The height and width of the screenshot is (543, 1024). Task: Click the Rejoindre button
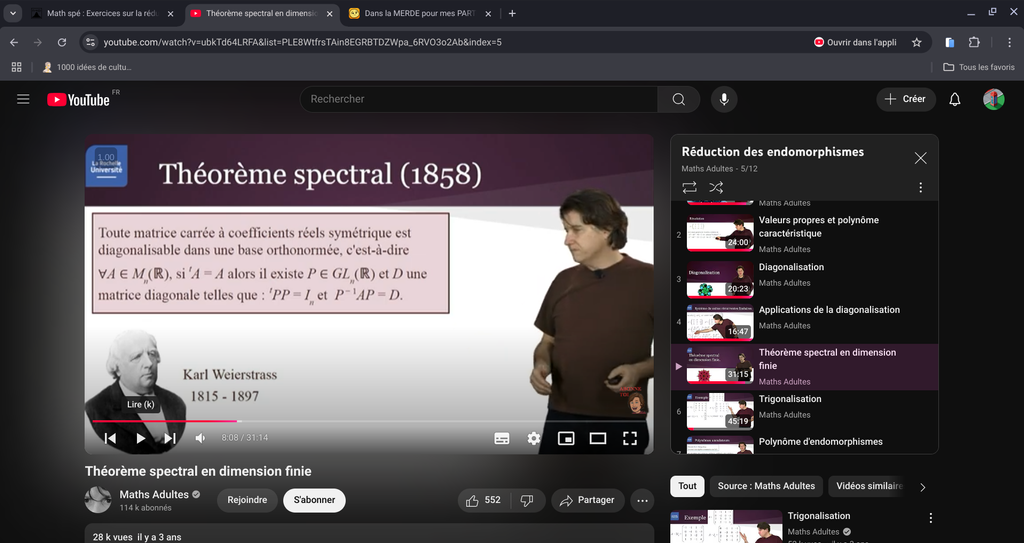coord(247,500)
